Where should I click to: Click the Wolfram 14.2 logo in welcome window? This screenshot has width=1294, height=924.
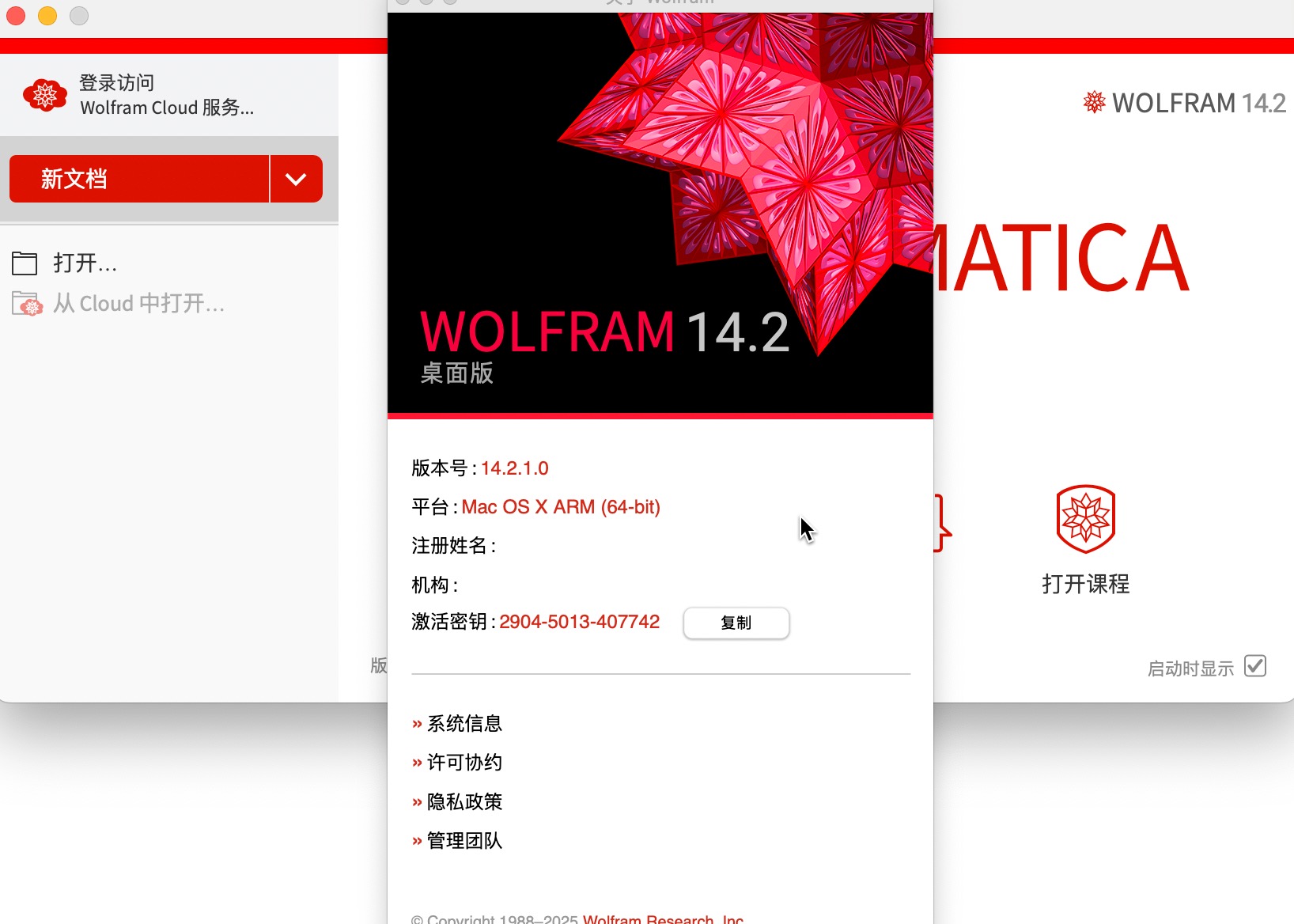coord(1185,103)
